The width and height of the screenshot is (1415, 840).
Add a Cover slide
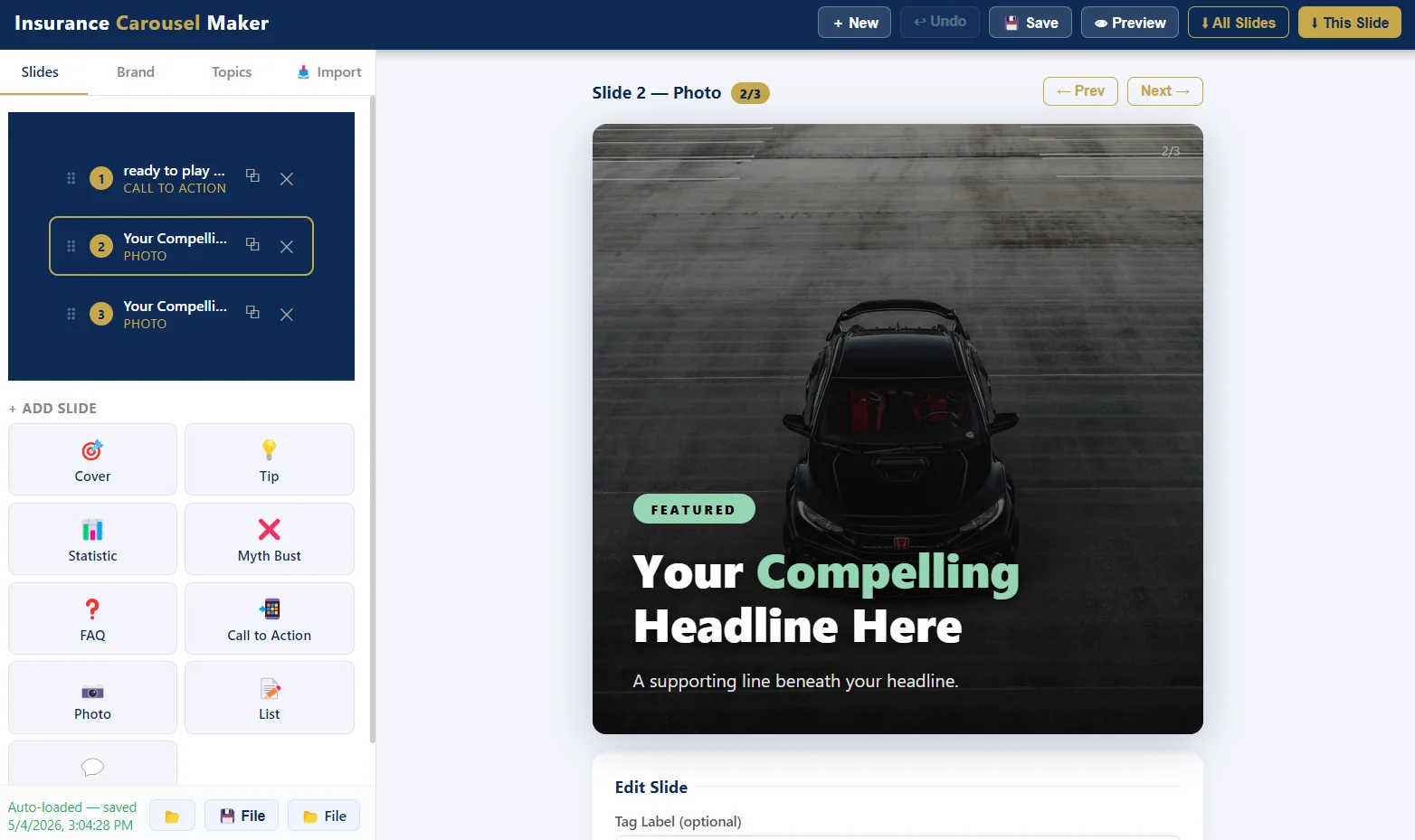click(92, 459)
